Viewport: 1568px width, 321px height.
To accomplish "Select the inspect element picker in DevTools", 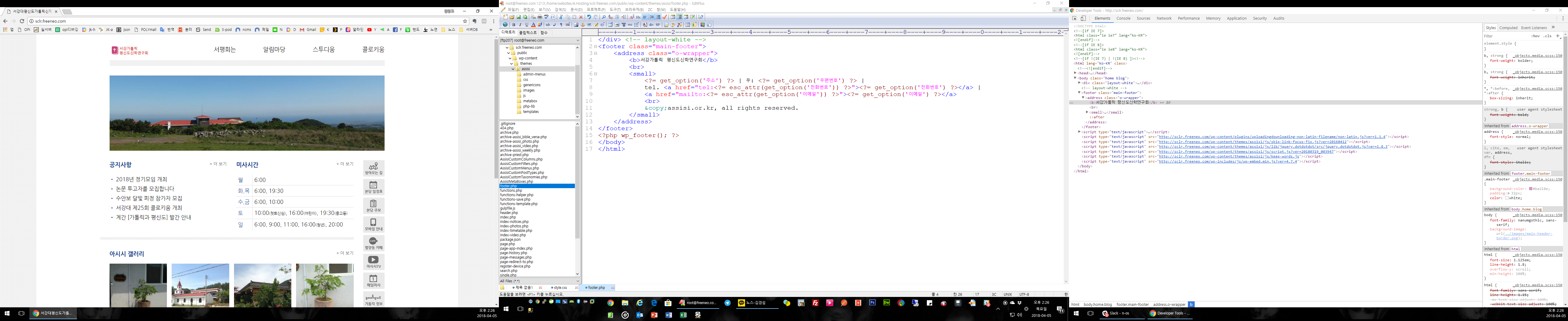I will pyautogui.click(x=1074, y=18).
